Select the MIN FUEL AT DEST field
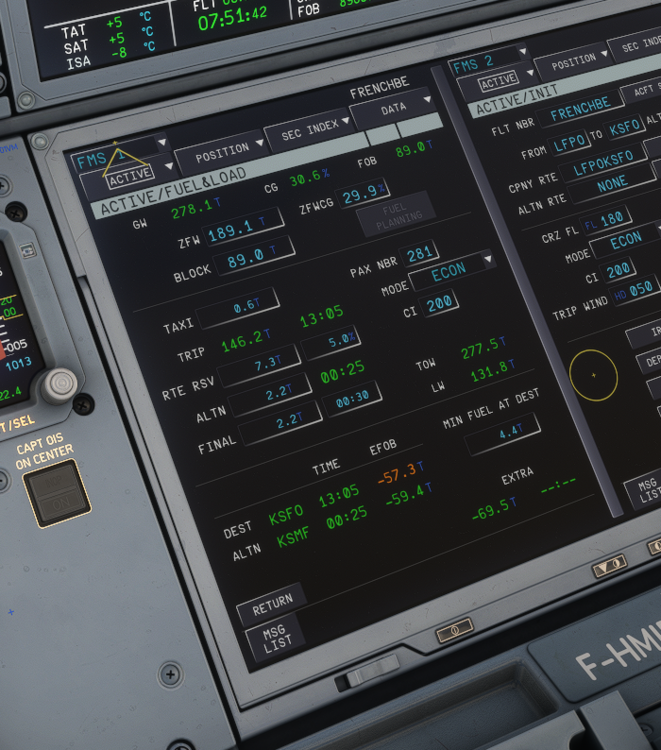Viewport: 661px width, 750px height. [x=505, y=431]
